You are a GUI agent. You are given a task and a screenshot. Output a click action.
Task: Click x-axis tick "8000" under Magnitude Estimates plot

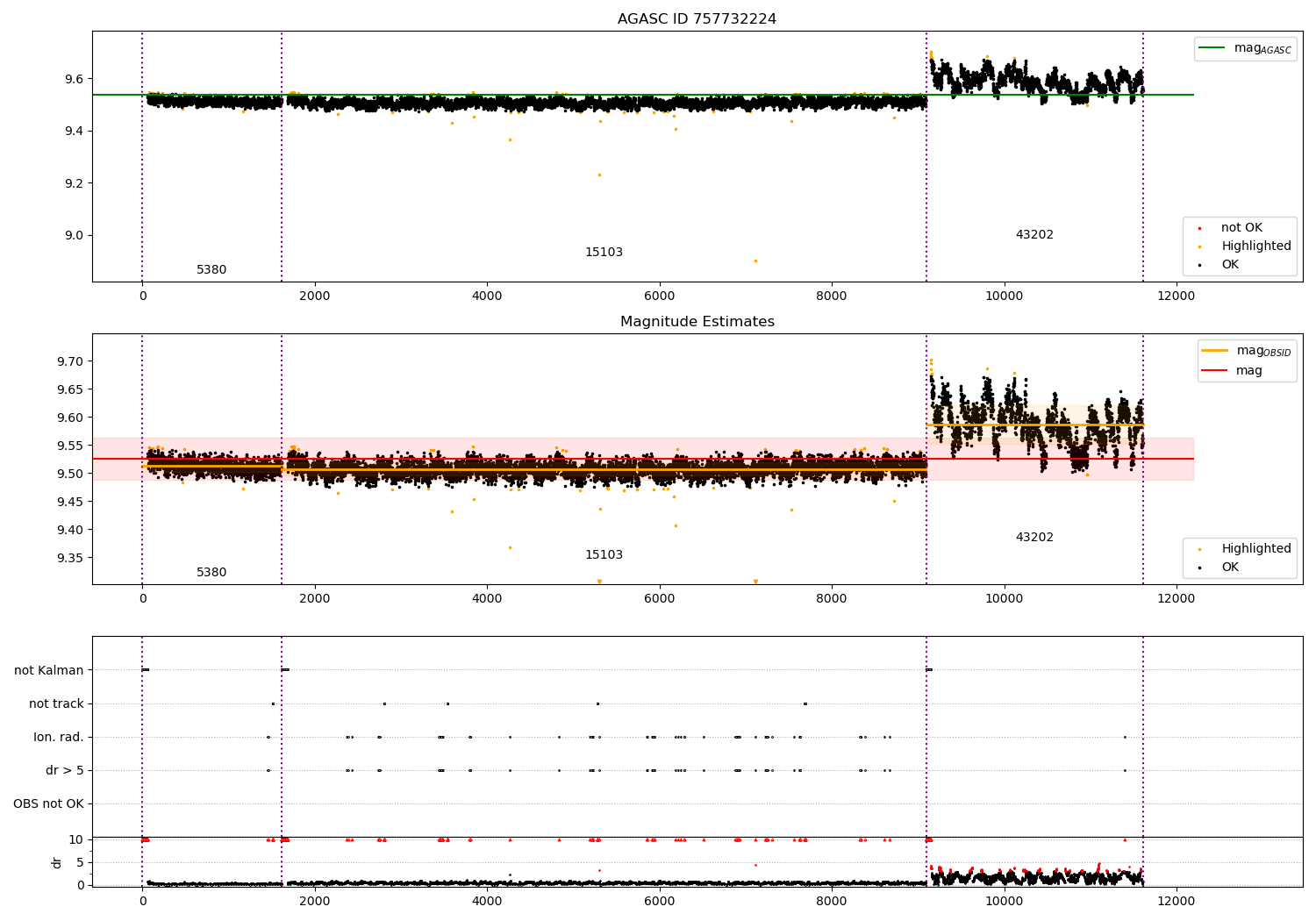point(832,599)
